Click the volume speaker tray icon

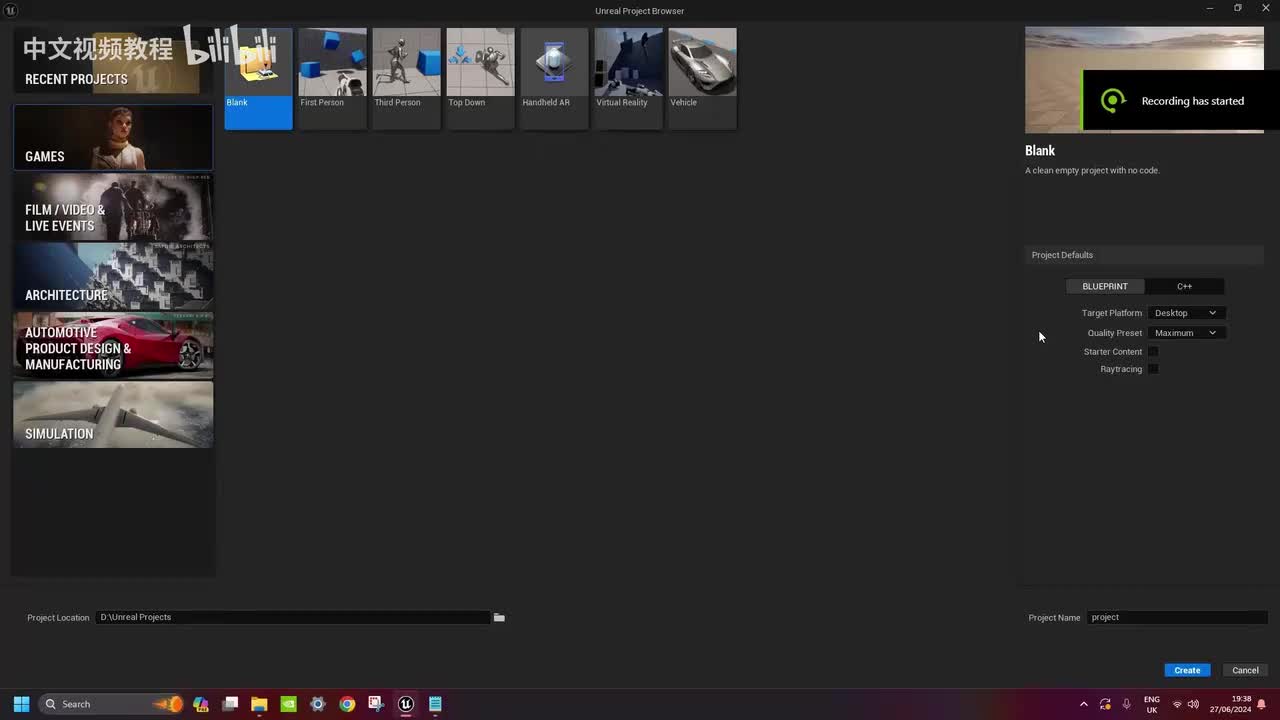(x=1193, y=704)
